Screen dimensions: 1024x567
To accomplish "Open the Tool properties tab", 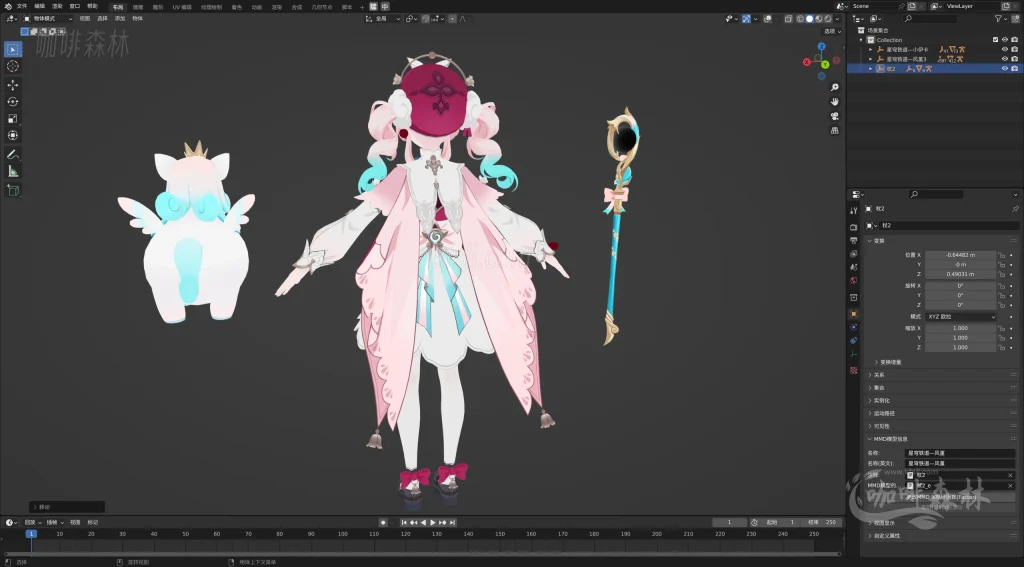I will click(x=854, y=210).
